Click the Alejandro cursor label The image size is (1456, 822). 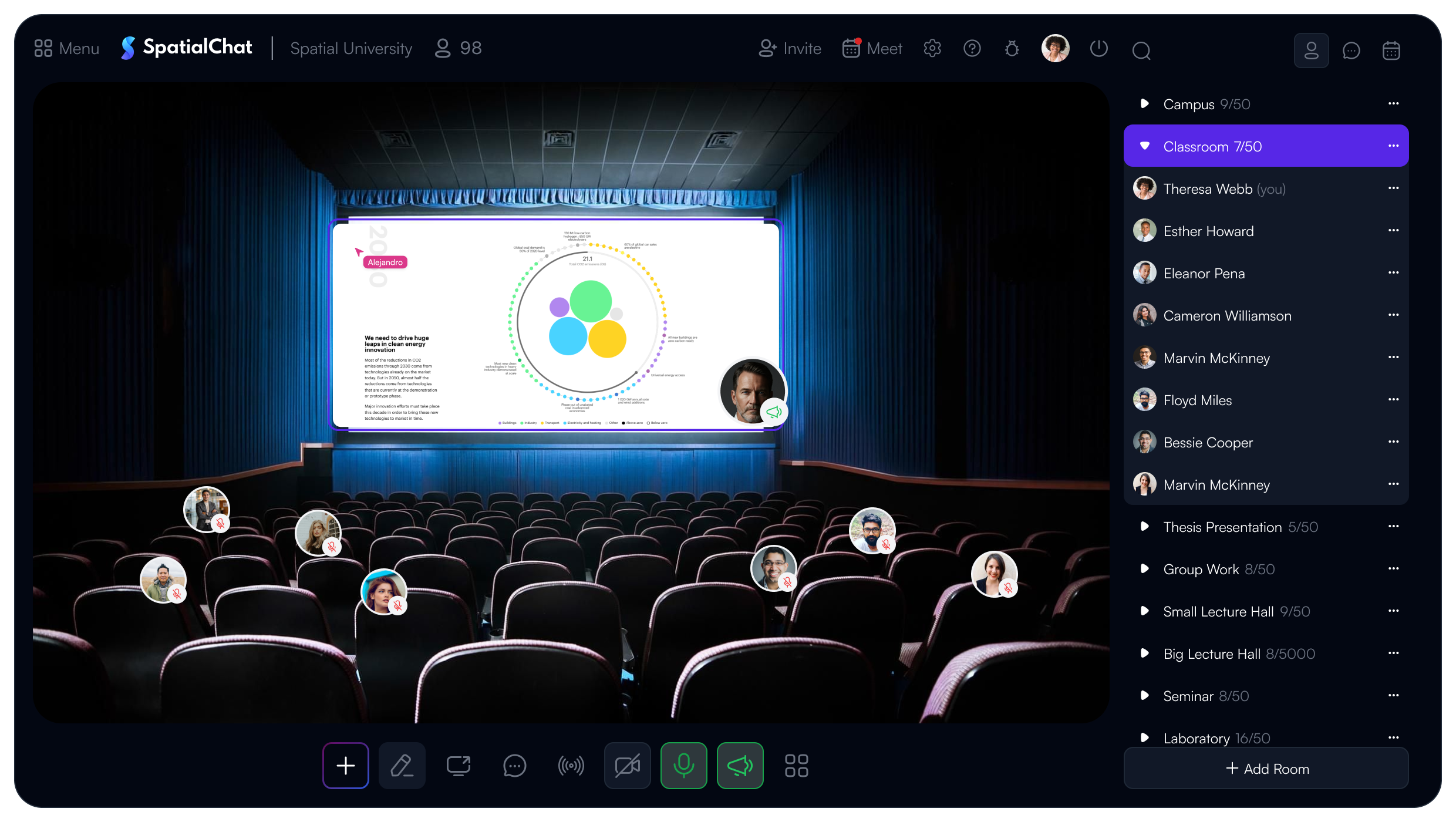point(385,262)
